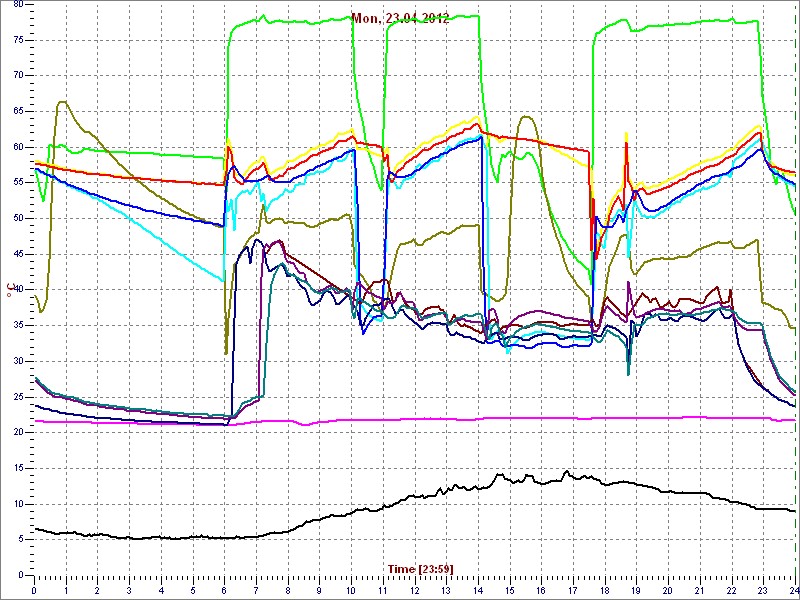Screen dimensions: 800x600
Task: Click the 50 label on temperature axis
Action: [17, 218]
